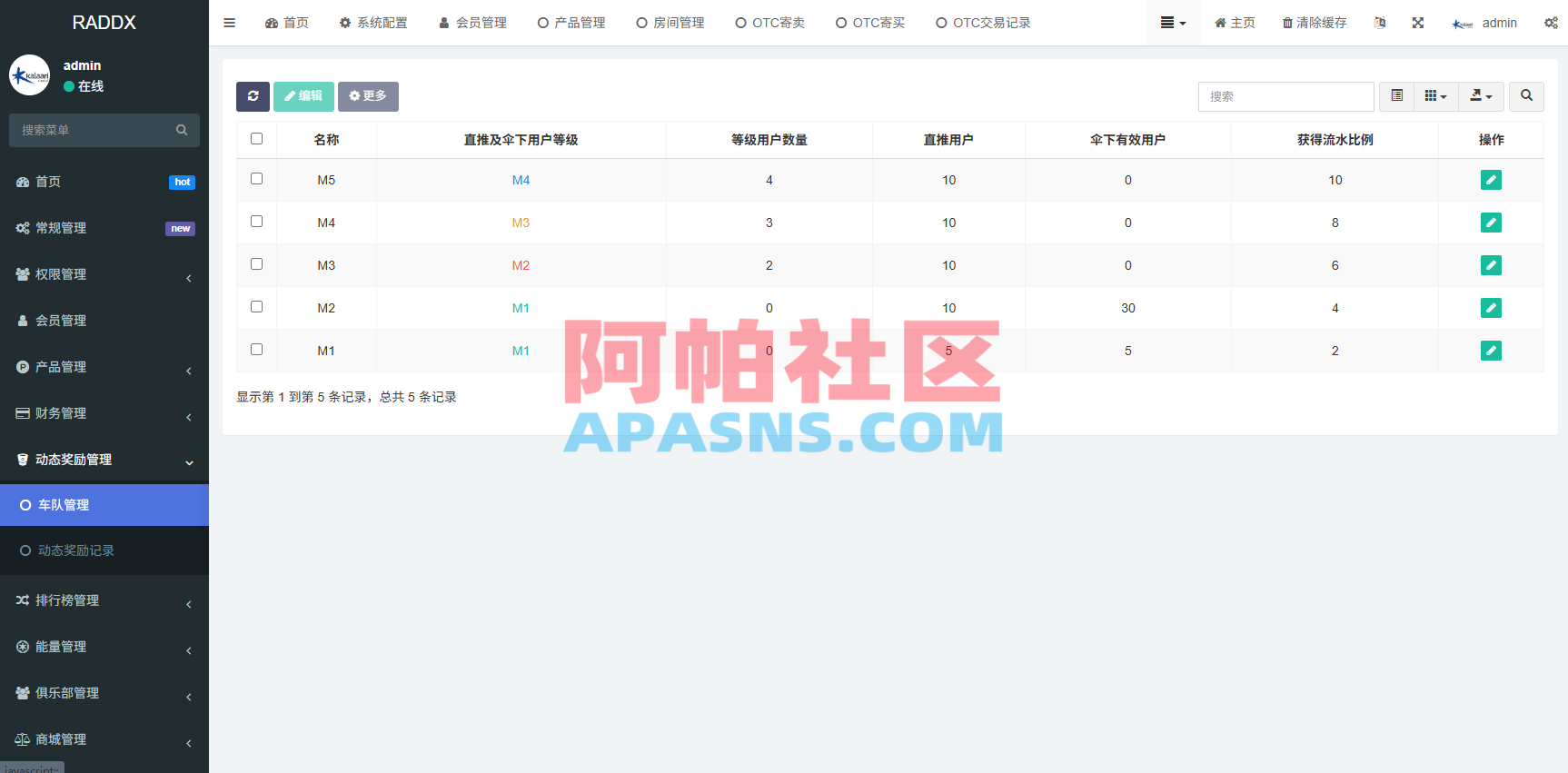Click the RADDX logo title
The height and width of the screenshot is (773, 1568).
(104, 23)
